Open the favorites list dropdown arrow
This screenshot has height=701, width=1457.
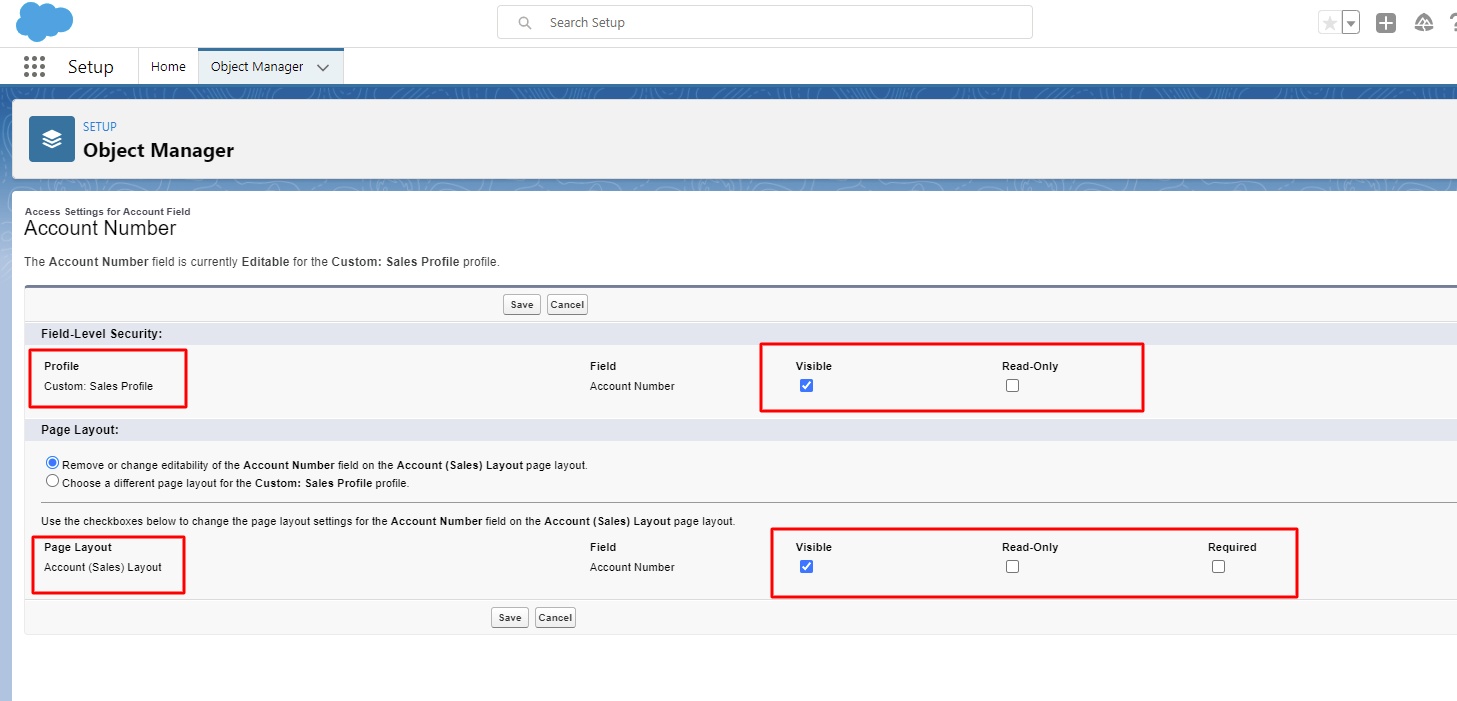point(1351,23)
